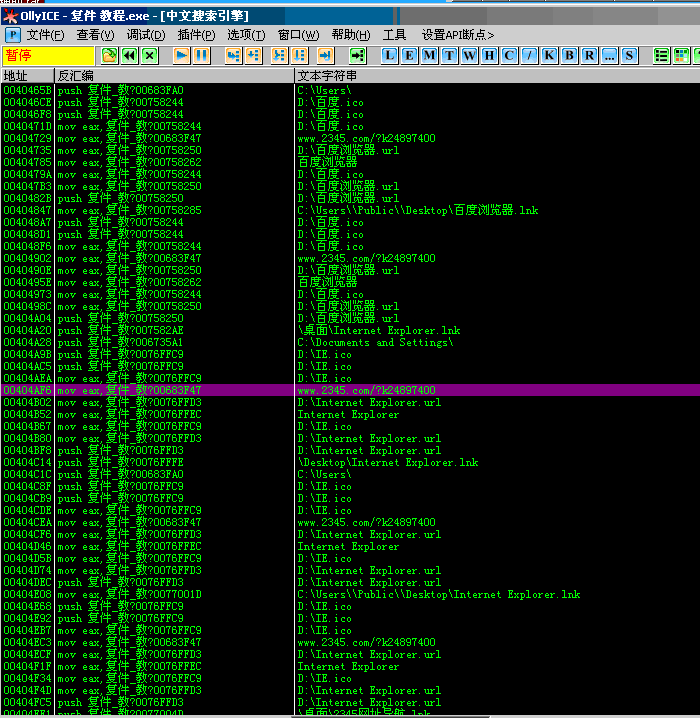Select the row at address 00404F1F
This screenshot has height=718, width=700.
coord(350,666)
